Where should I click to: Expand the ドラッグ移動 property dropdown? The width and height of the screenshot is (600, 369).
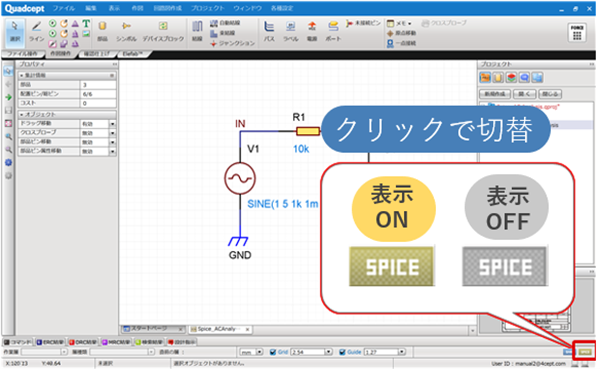coord(112,124)
